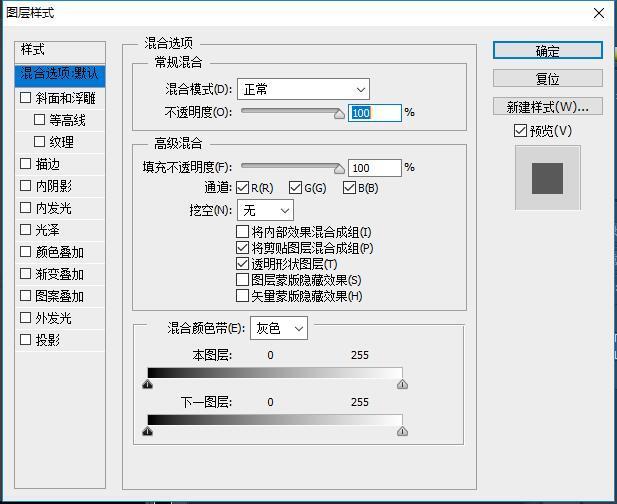617x504 pixels.
Task: Uncheck 将剪贴图层混合成组(P)
Action: click(x=242, y=248)
